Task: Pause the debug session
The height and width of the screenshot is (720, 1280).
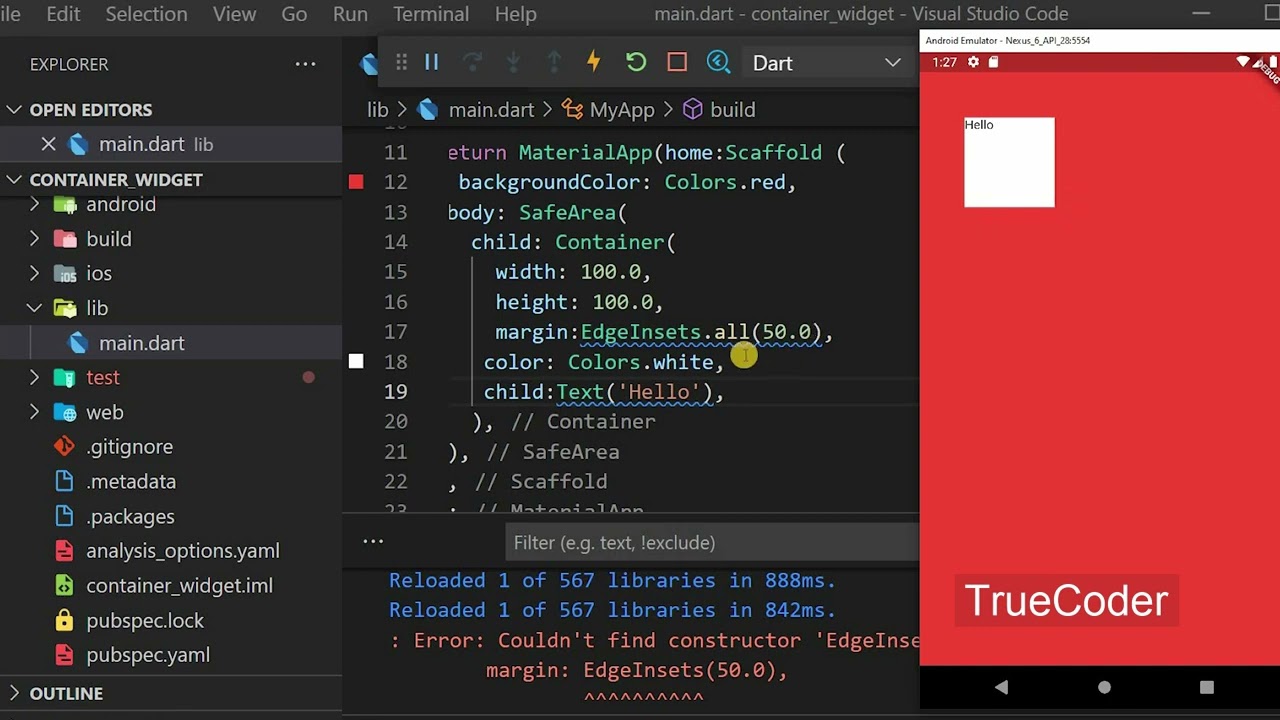Action: (x=432, y=63)
